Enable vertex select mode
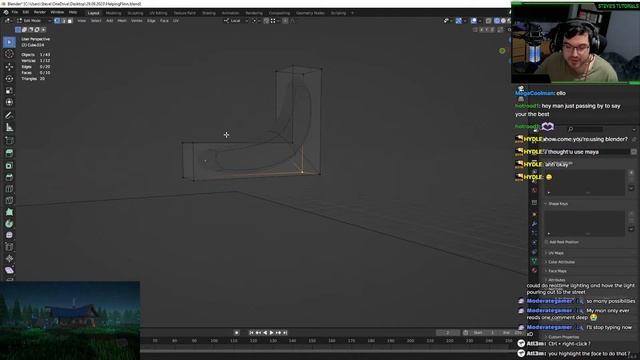 click(57, 20)
